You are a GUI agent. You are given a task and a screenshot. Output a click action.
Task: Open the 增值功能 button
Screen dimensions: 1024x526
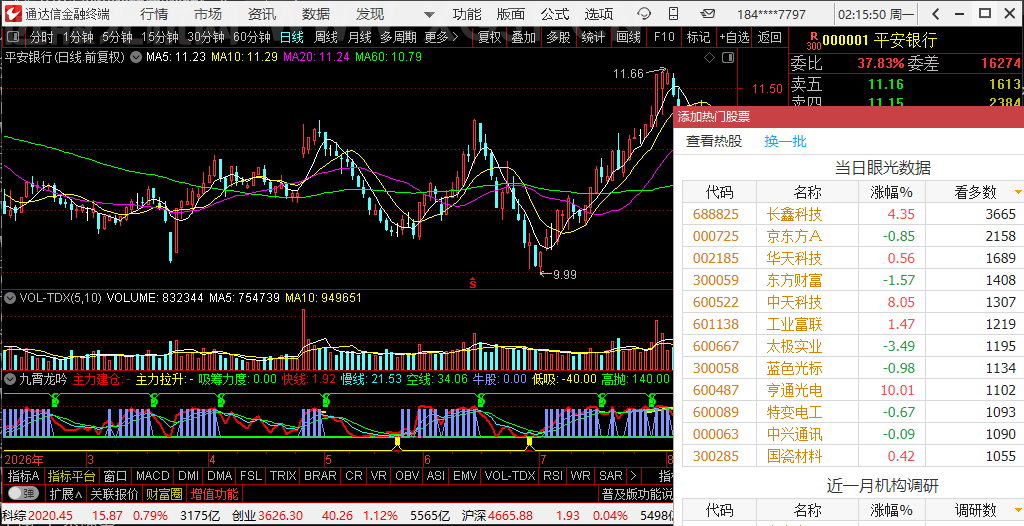215,494
